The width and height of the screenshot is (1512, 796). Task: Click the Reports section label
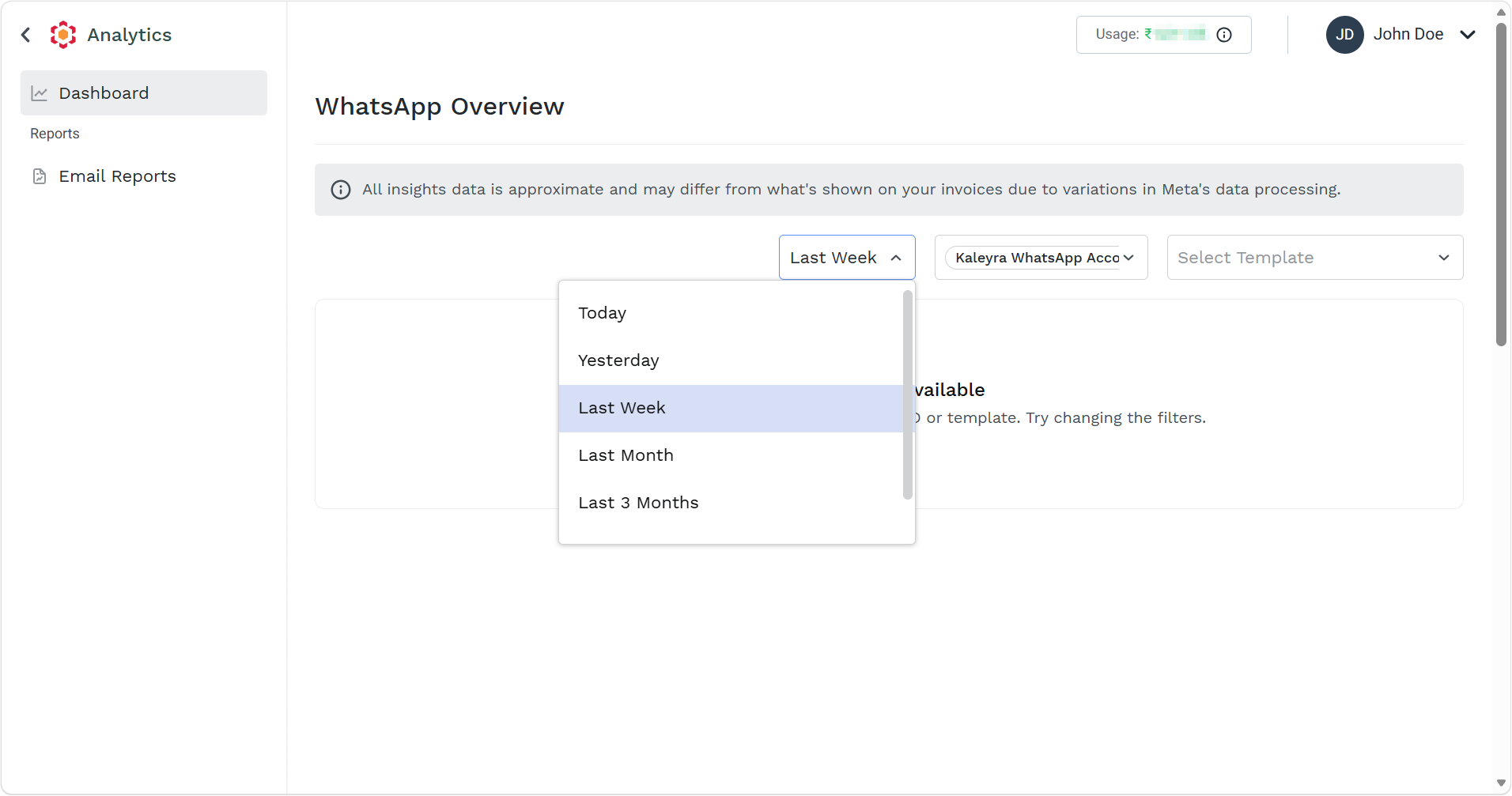coord(55,134)
